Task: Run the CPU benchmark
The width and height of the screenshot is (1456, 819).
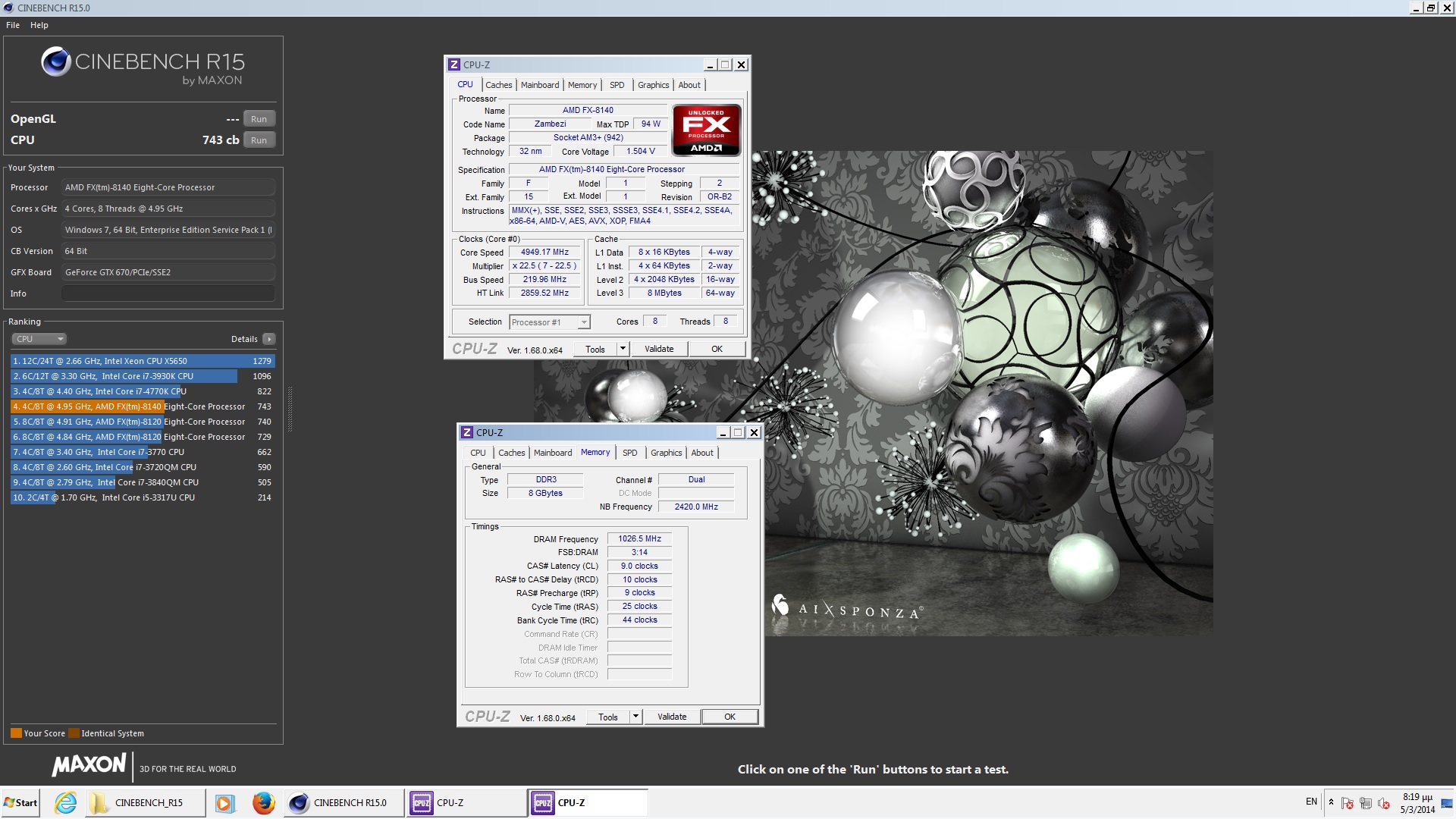Action: [x=259, y=140]
